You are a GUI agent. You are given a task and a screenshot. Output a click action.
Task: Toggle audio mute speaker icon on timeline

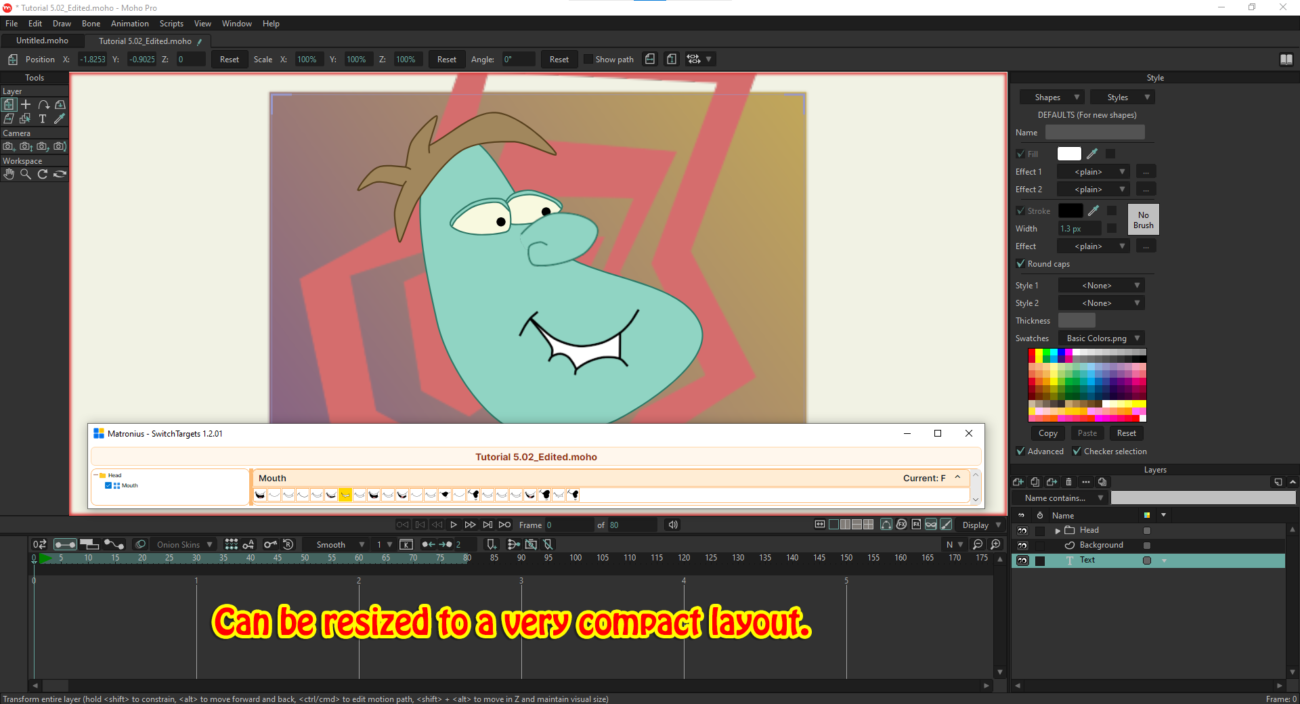[673, 525]
